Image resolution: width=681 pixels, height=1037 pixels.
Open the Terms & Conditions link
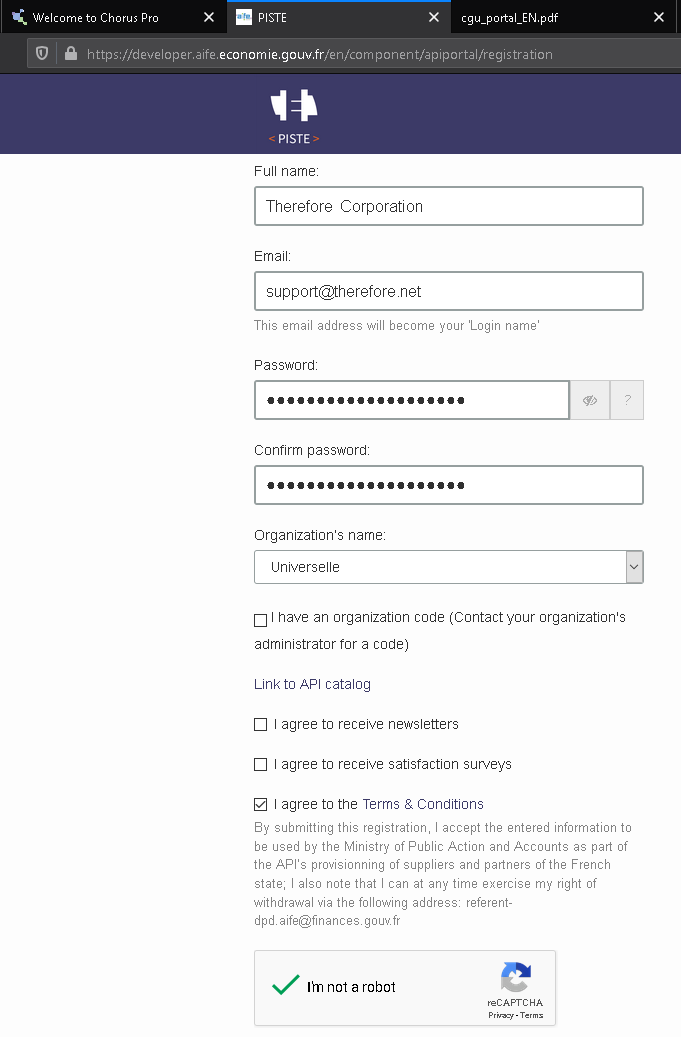pyautogui.click(x=423, y=805)
